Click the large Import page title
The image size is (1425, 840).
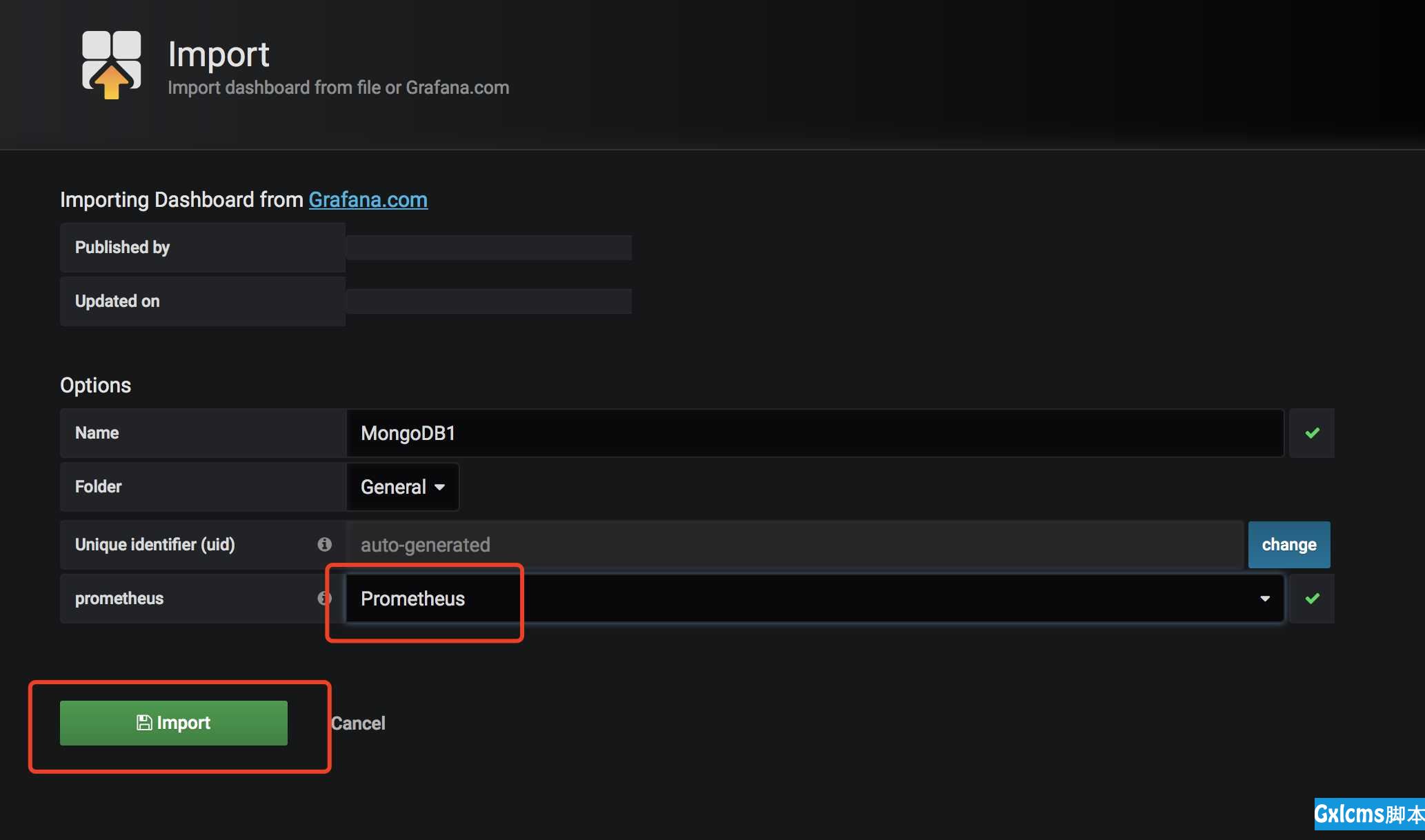point(219,54)
